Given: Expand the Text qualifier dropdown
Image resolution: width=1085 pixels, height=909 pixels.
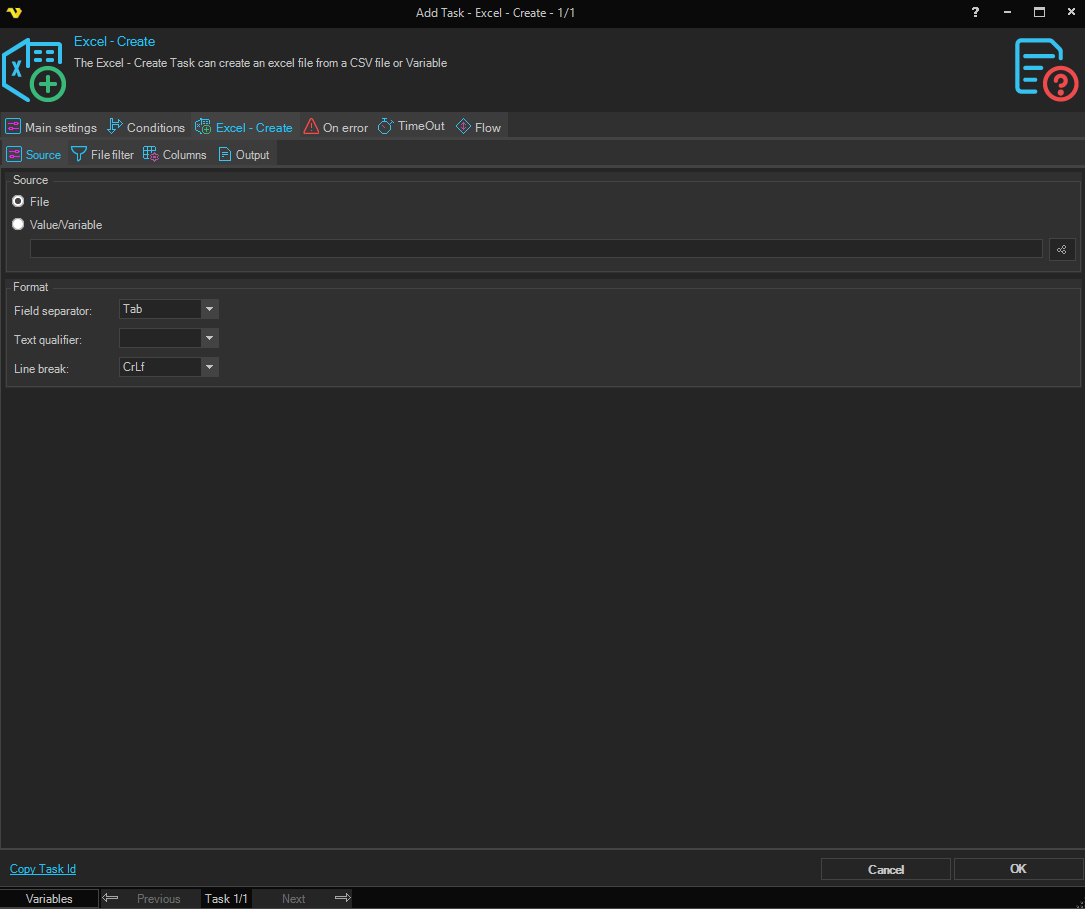Looking at the screenshot, I should point(209,339).
